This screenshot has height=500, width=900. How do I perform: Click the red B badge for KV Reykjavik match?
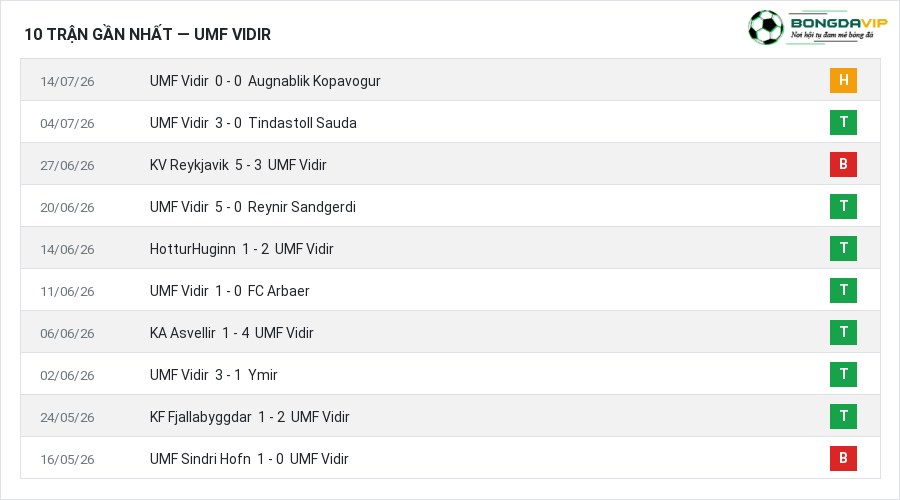pyautogui.click(x=843, y=164)
